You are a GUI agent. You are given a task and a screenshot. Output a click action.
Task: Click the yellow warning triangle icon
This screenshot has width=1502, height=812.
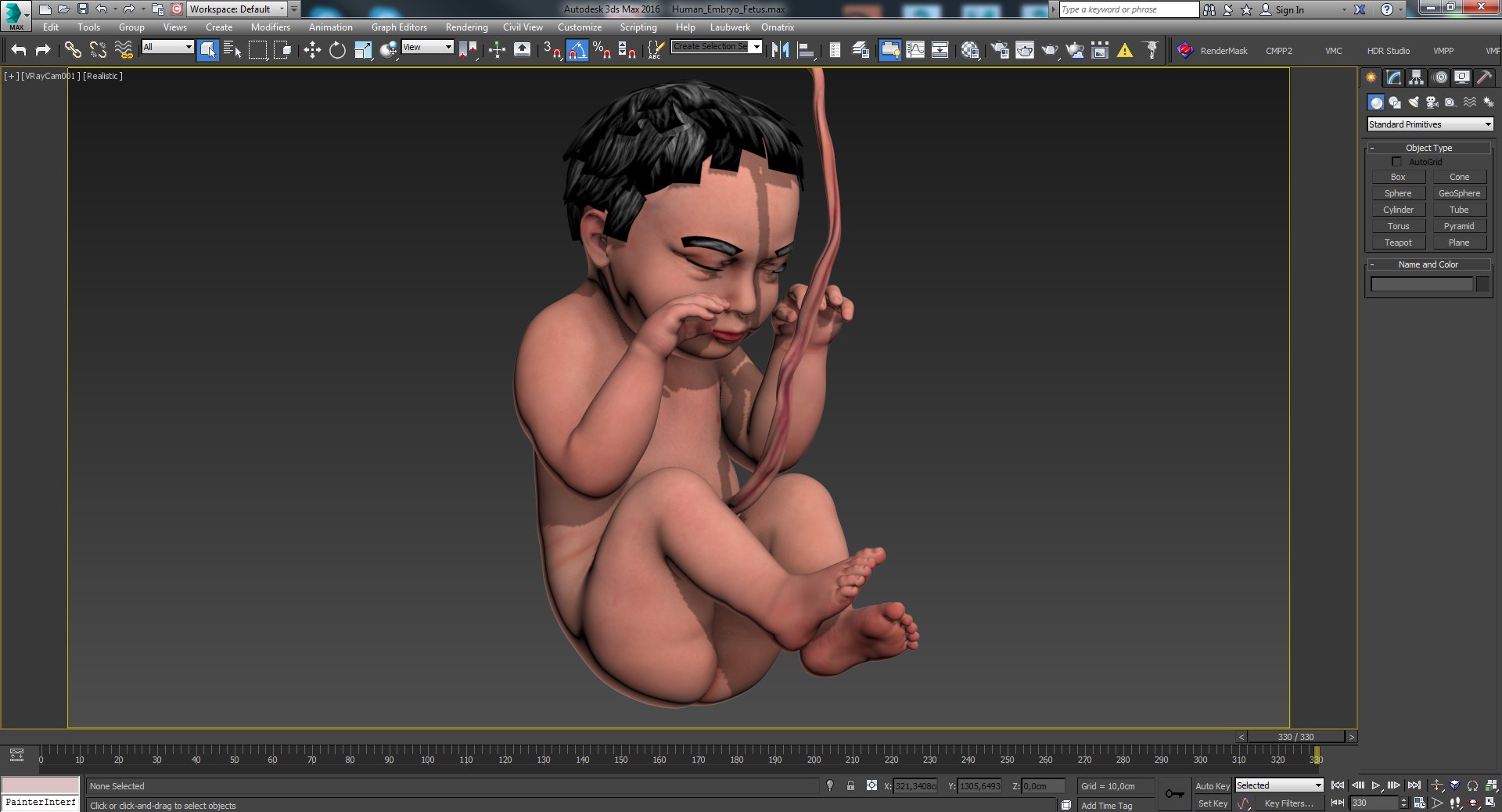click(x=1125, y=50)
